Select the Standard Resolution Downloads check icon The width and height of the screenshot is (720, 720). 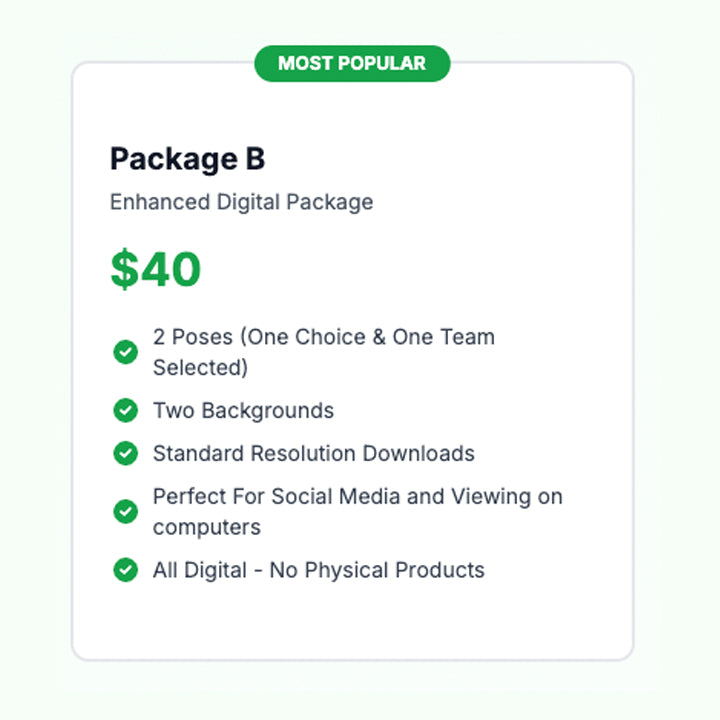click(125, 453)
